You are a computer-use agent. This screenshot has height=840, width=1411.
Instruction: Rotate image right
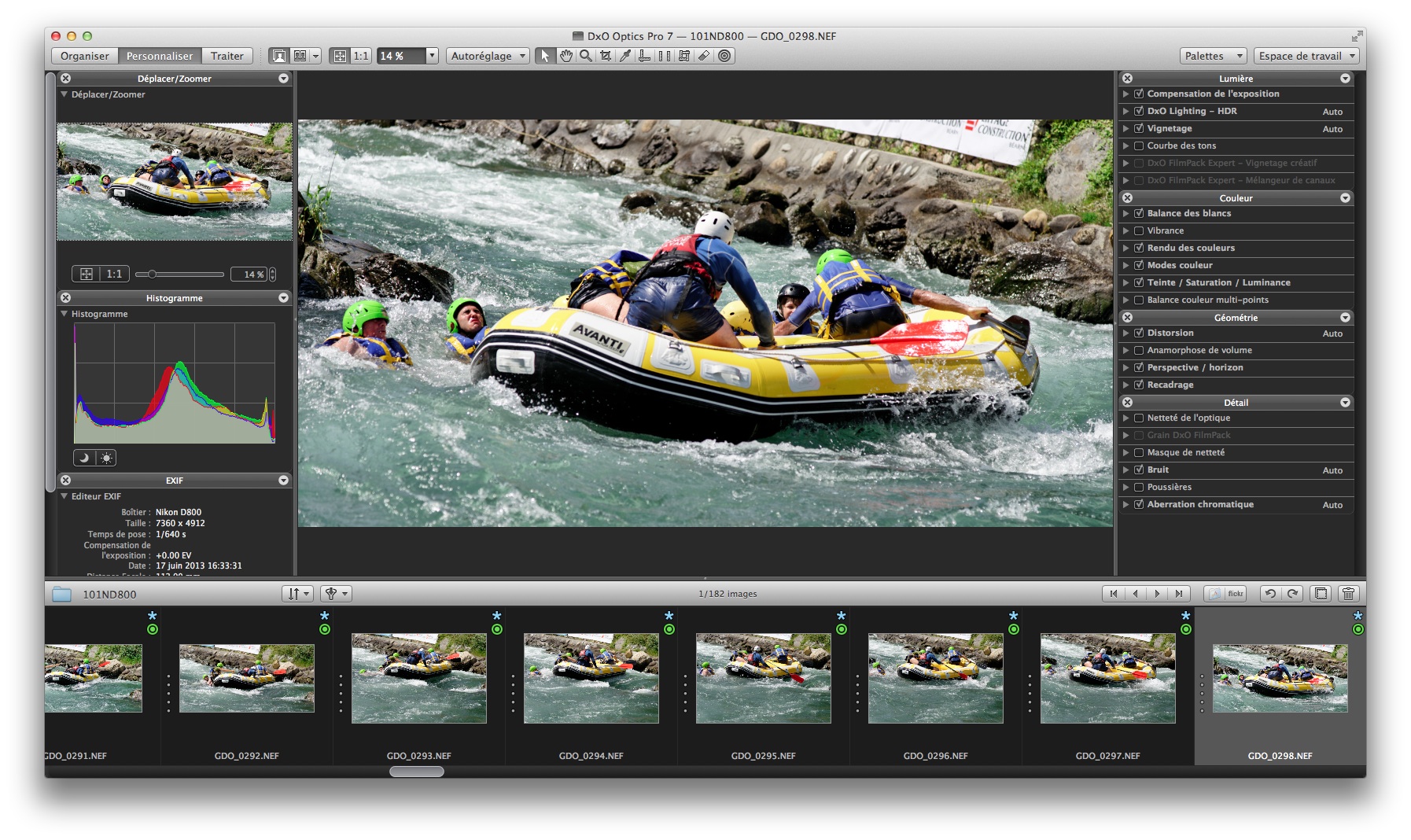pos(1292,594)
